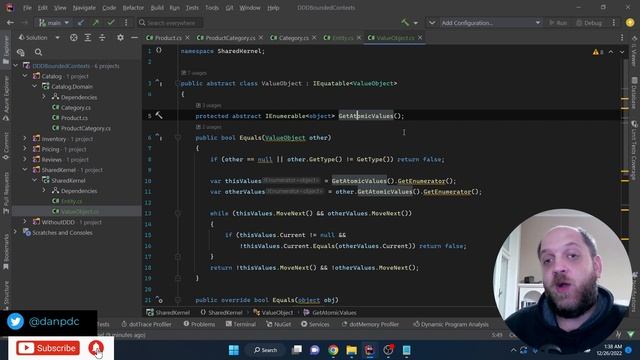Click the Explorer search magnifier icon
This screenshot has width=640, height=360.
(x=38, y=52)
